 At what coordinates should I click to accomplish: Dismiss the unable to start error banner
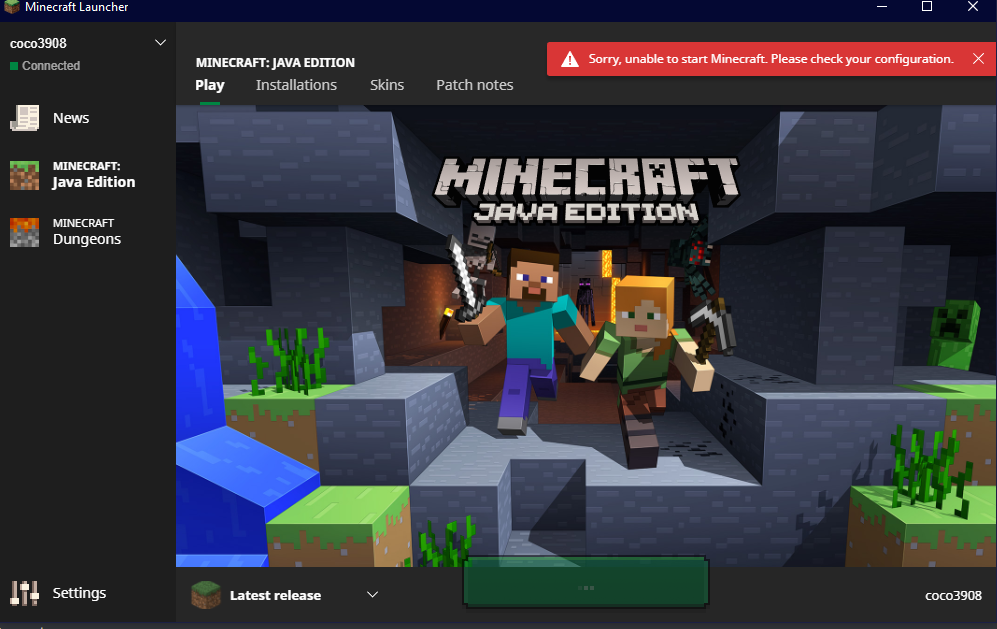[x=978, y=59]
